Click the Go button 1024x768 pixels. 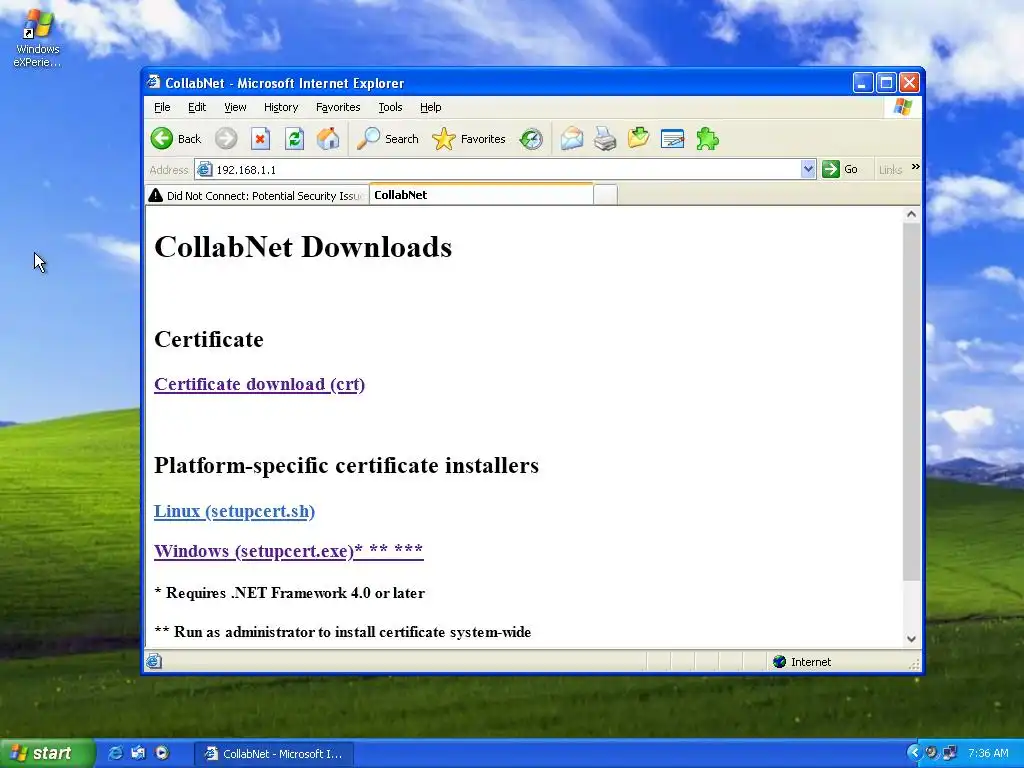point(840,169)
